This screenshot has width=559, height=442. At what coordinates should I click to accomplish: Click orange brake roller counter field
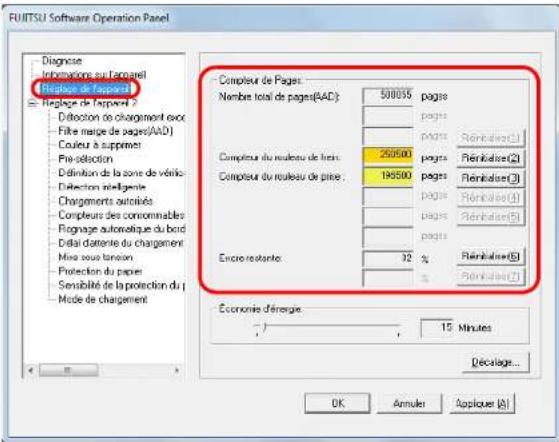pyautogui.click(x=388, y=155)
